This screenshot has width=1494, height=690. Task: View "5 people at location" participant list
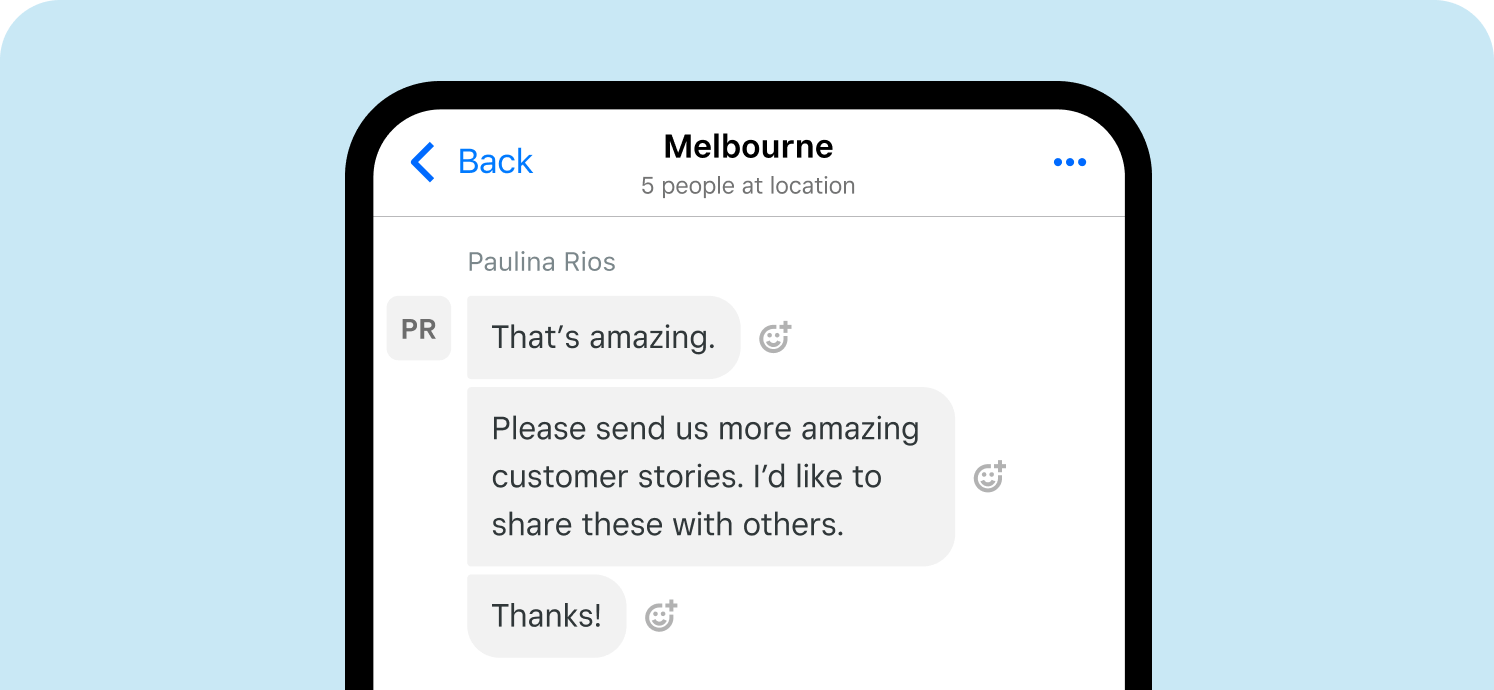point(748,185)
